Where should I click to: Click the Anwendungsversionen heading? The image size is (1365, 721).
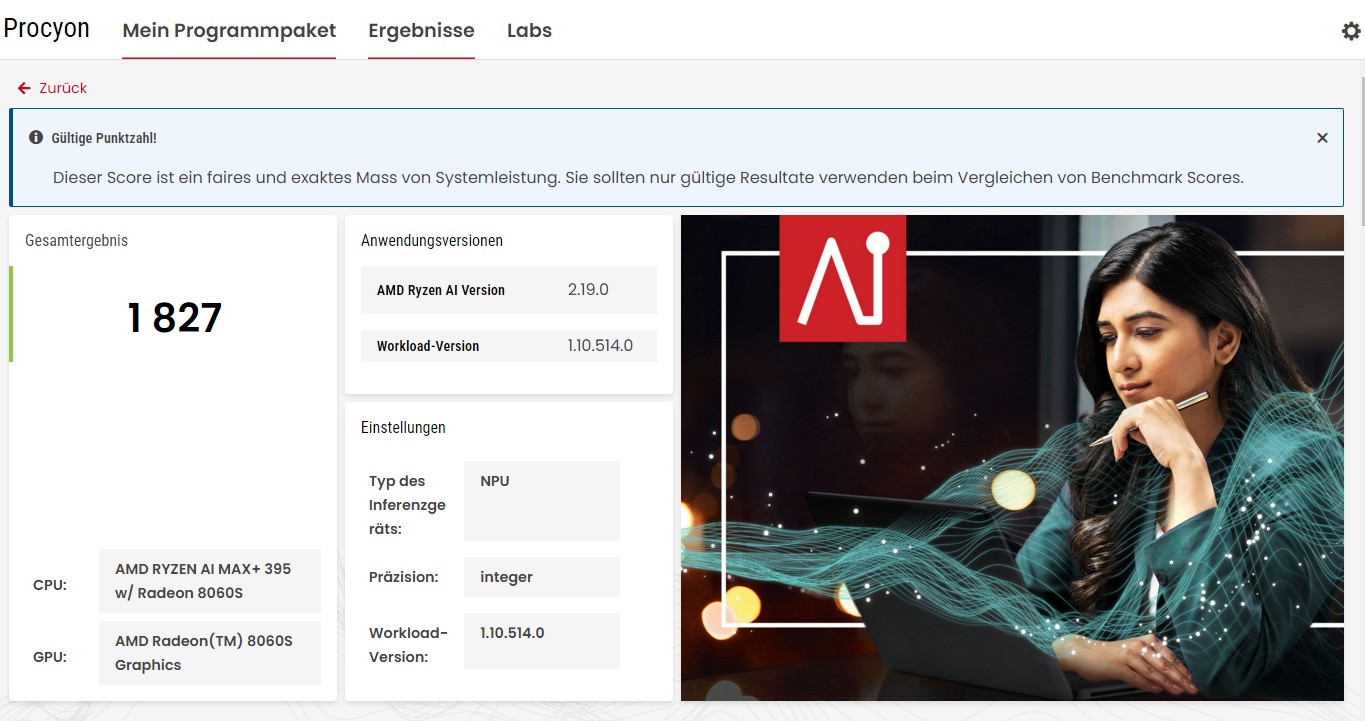coord(432,240)
